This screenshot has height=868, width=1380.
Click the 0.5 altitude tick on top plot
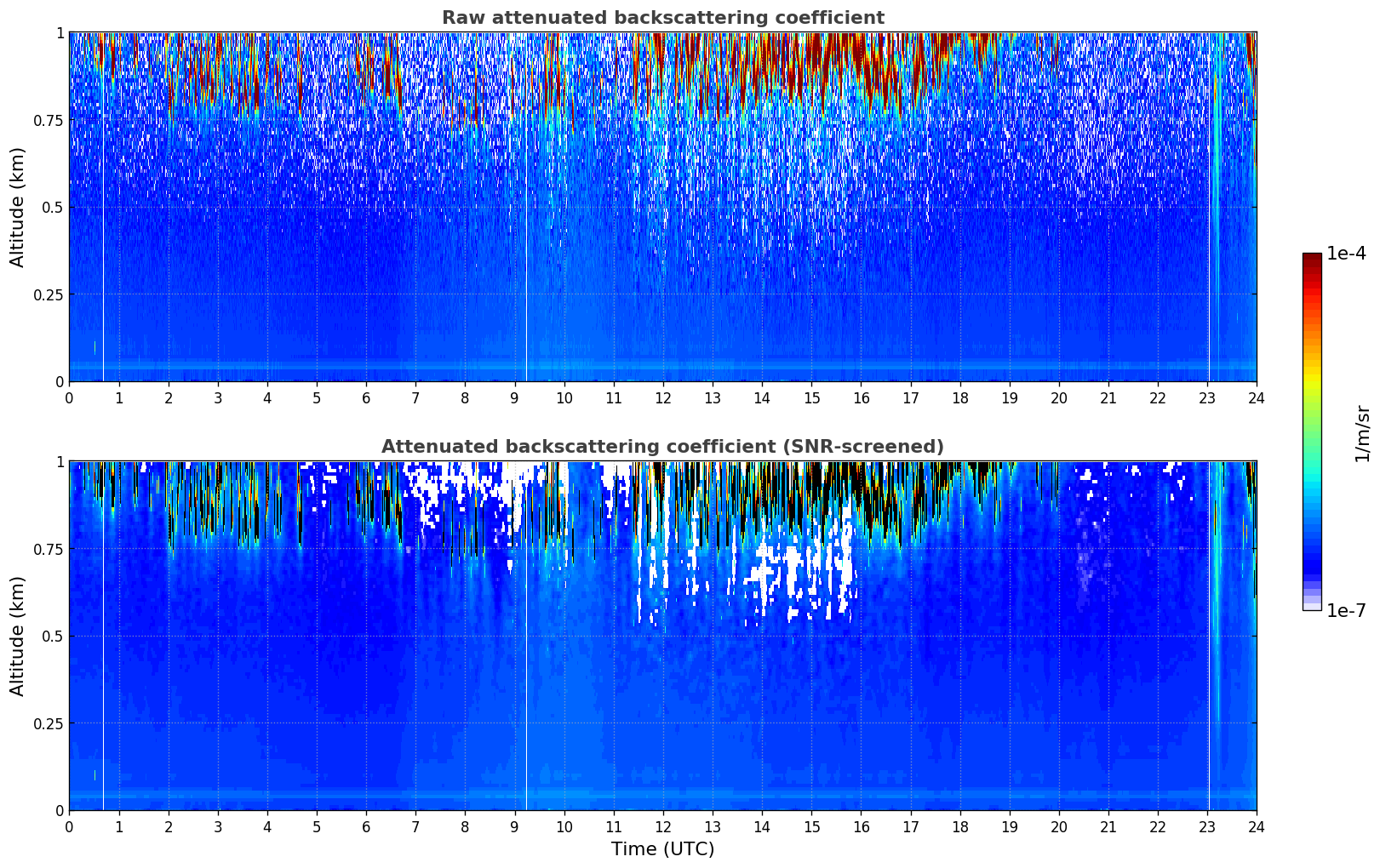tap(52, 207)
